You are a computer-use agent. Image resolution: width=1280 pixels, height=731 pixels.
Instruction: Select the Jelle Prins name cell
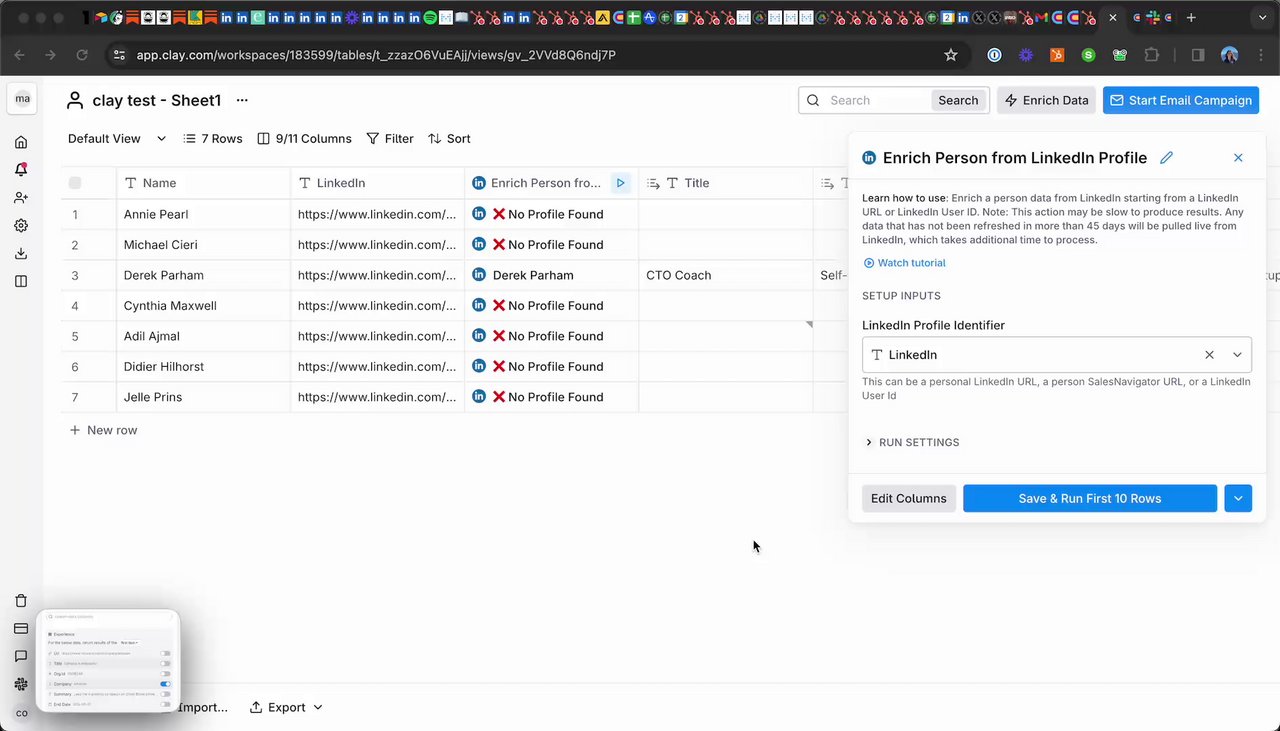(x=203, y=397)
